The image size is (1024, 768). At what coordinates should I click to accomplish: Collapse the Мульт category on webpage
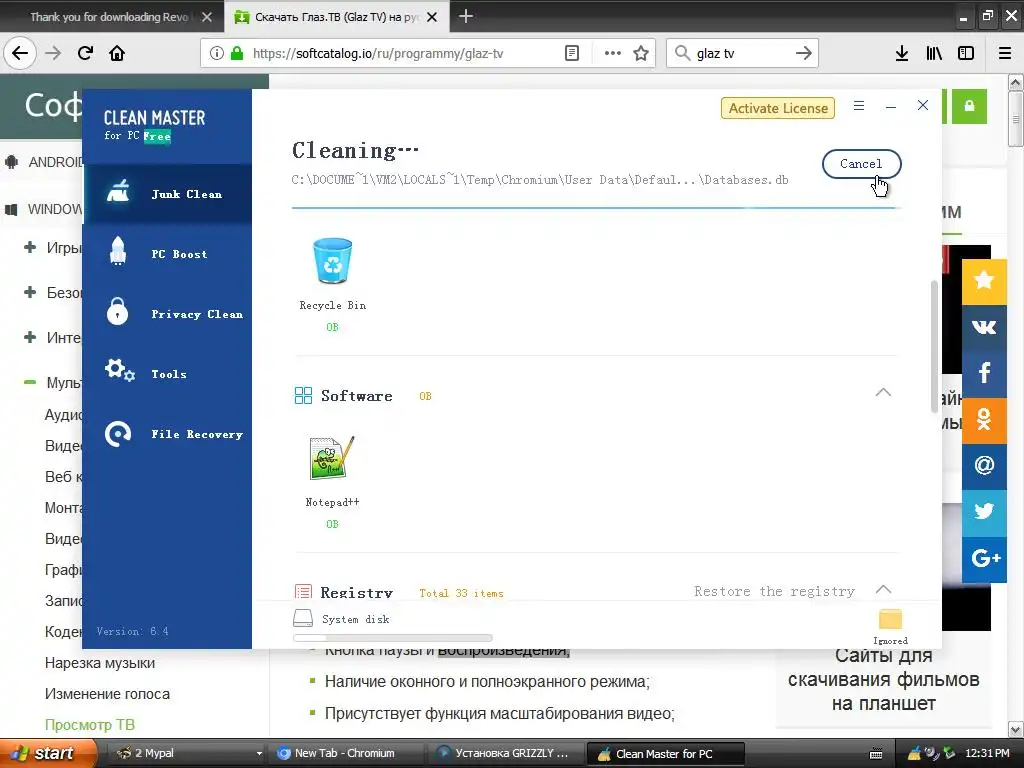(30, 382)
